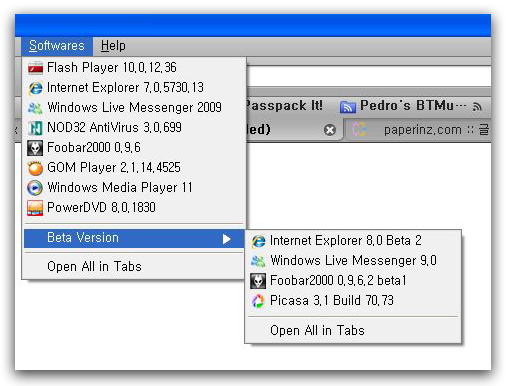Click the PowerDVD icon
Viewport: 506px width, 386px height.
click(x=35, y=208)
